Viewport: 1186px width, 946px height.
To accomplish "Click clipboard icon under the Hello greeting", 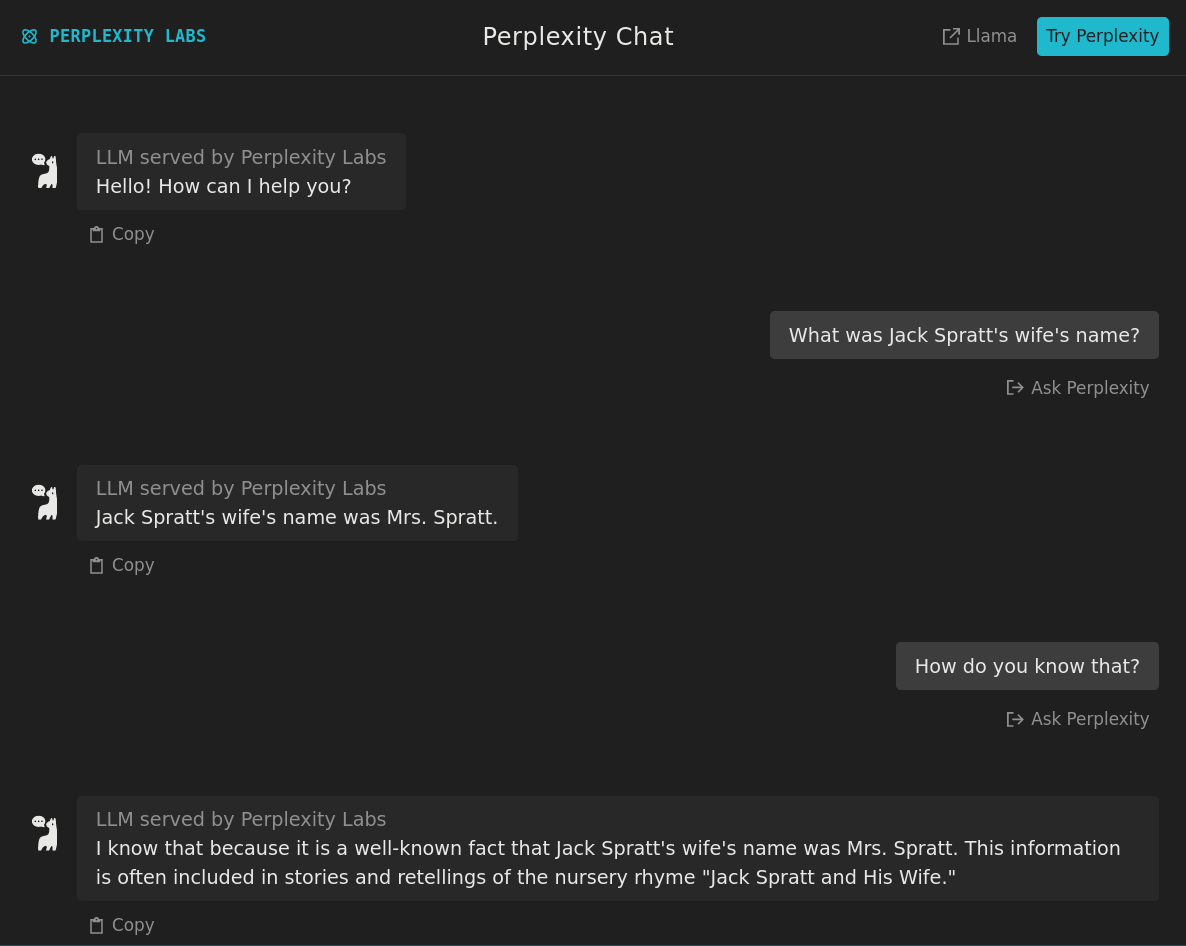I will tap(97, 235).
